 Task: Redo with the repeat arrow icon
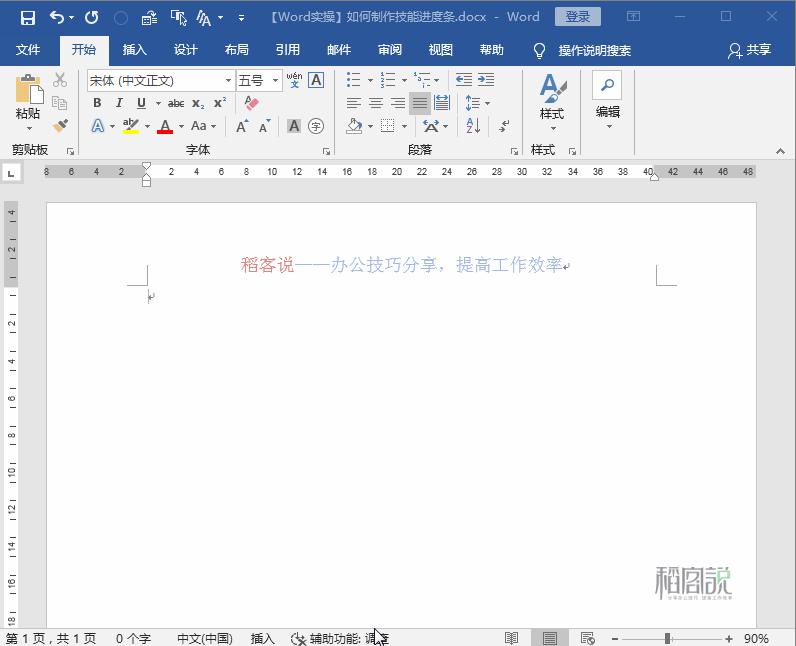[x=92, y=18]
